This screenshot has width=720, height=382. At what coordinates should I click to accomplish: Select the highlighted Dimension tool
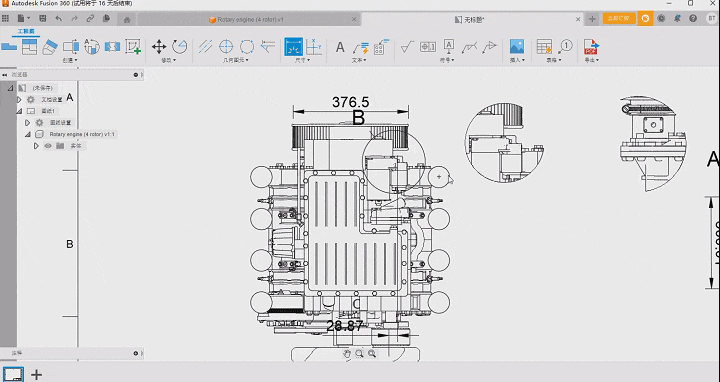pos(293,47)
